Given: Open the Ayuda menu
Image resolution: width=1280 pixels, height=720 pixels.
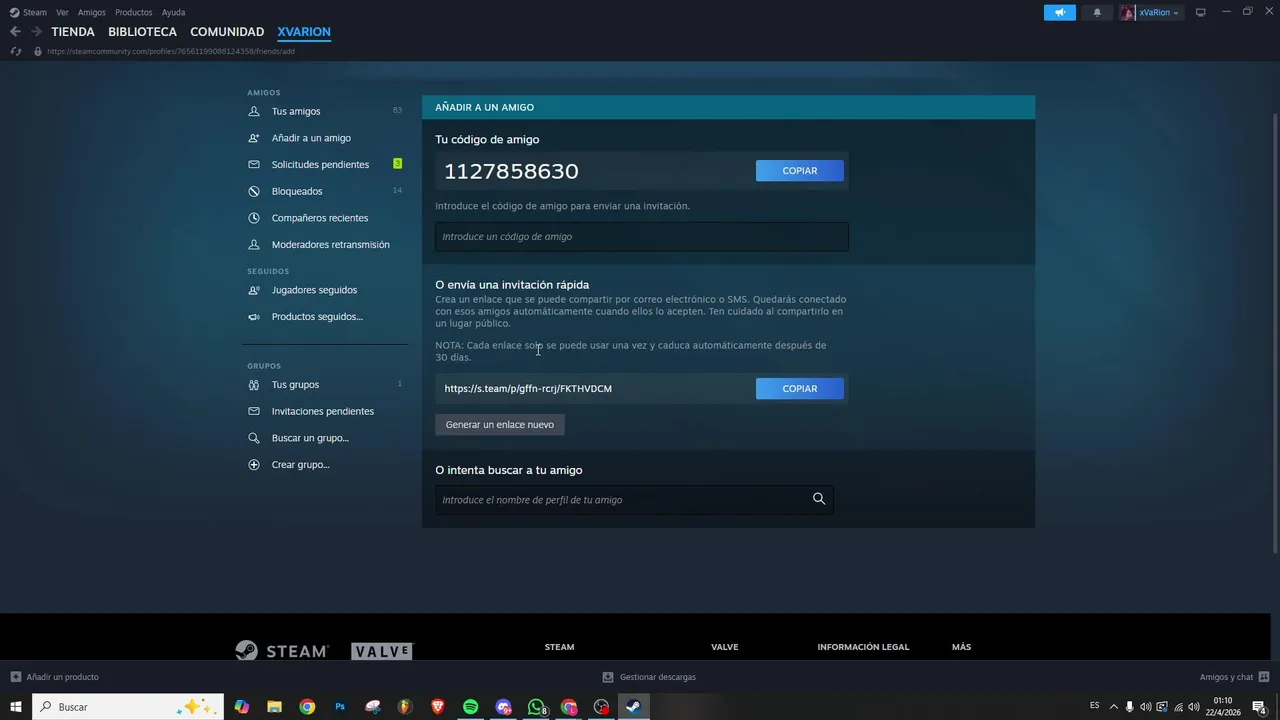Looking at the screenshot, I should pyautogui.click(x=173, y=12).
